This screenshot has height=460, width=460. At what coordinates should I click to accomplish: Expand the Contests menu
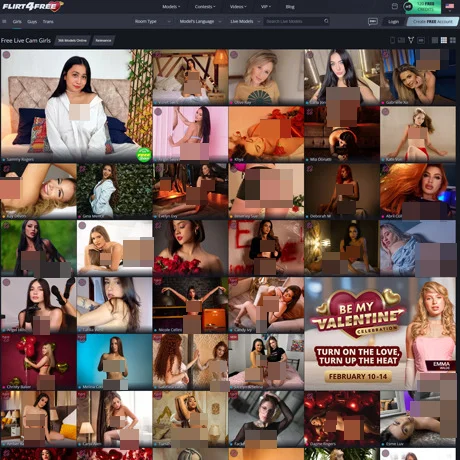point(205,7)
